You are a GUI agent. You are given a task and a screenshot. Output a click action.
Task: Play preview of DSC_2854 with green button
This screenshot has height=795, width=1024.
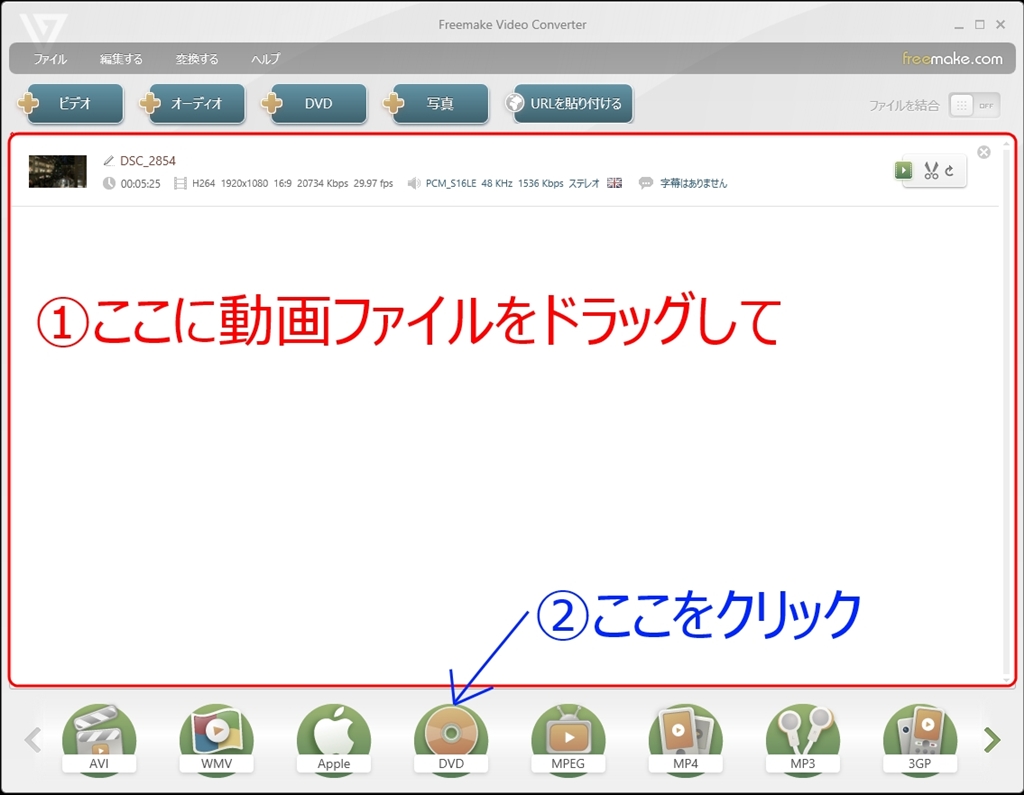click(903, 170)
